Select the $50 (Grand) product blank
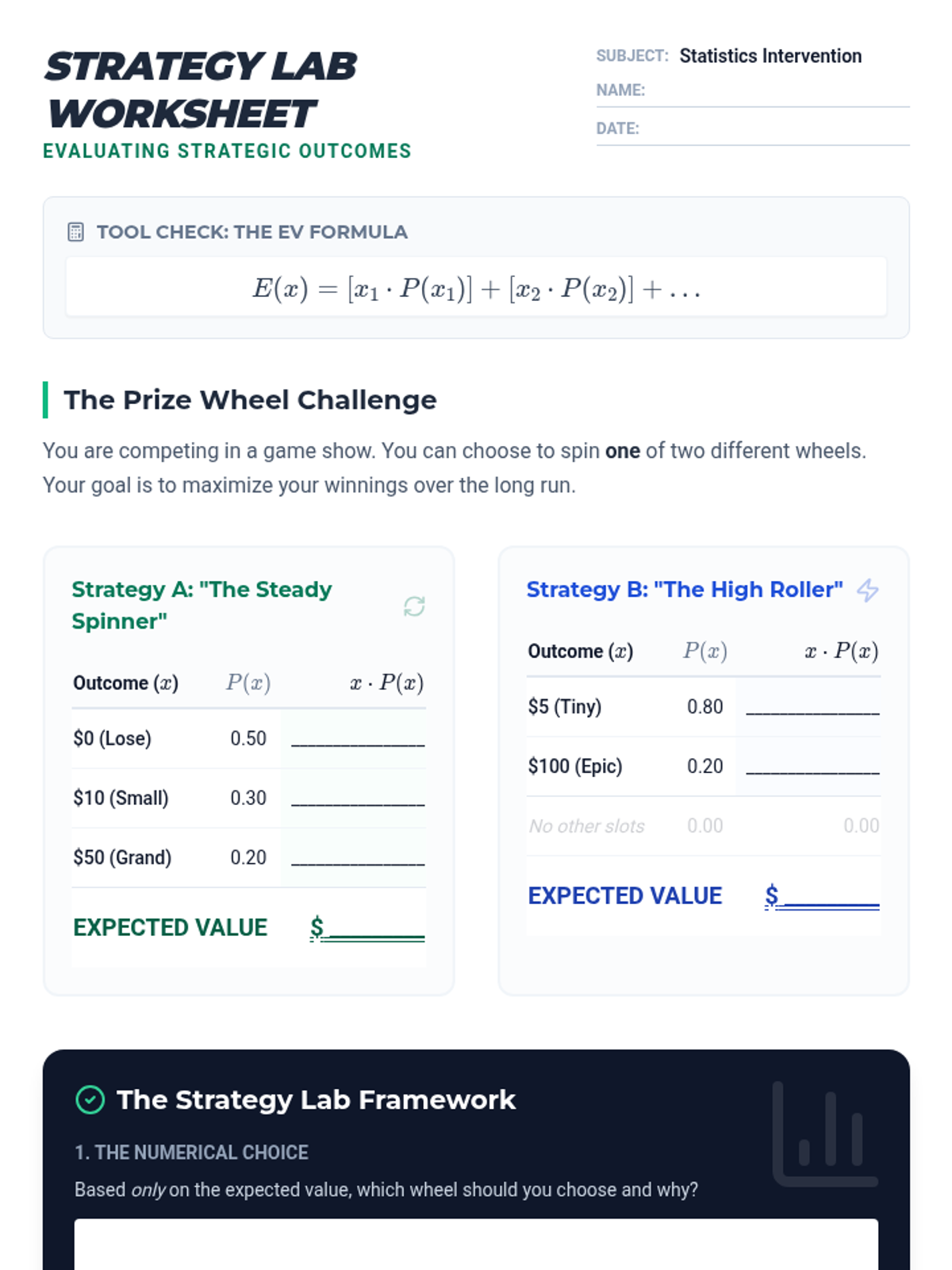This screenshot has width=952, height=1270. point(358,857)
